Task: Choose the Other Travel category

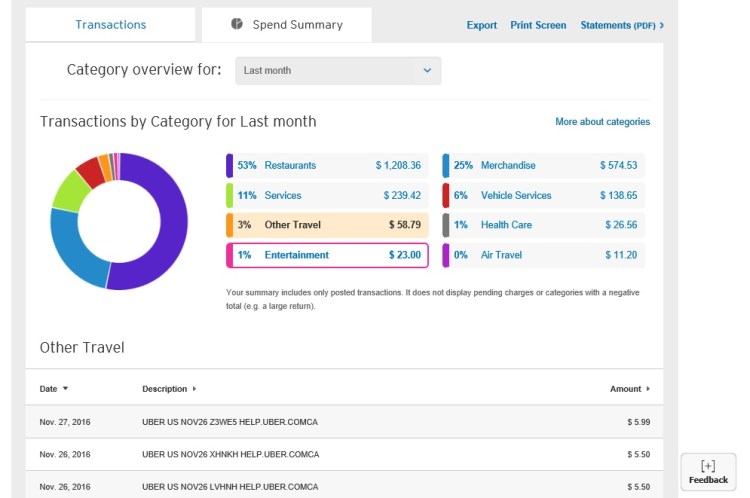Action: (x=328, y=225)
